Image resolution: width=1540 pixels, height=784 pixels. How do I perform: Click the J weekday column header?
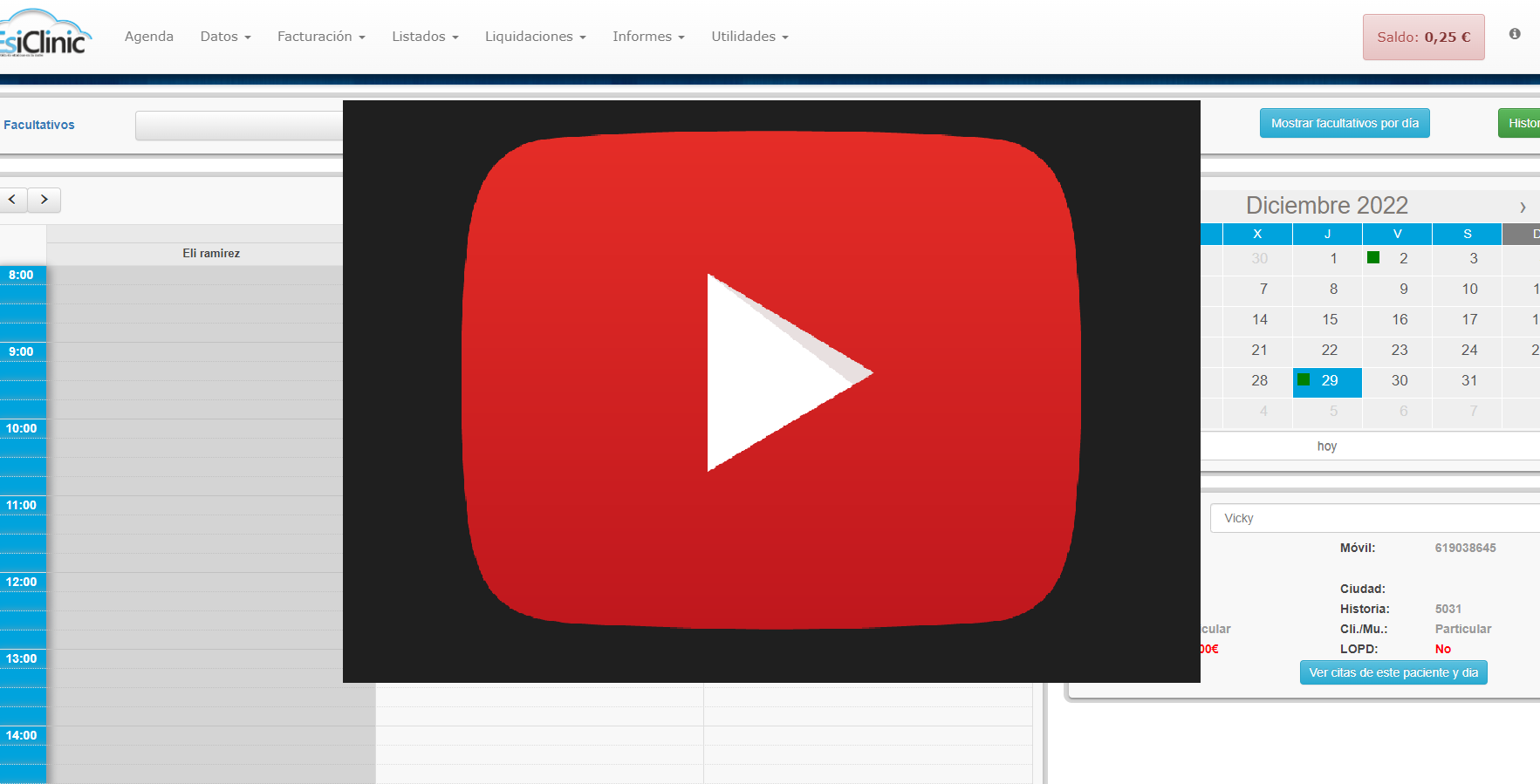[1327, 234]
